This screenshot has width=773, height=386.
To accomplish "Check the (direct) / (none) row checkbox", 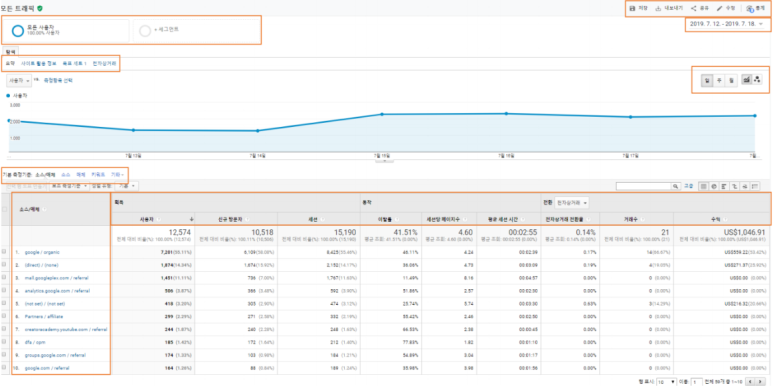I will click(x=4, y=265).
